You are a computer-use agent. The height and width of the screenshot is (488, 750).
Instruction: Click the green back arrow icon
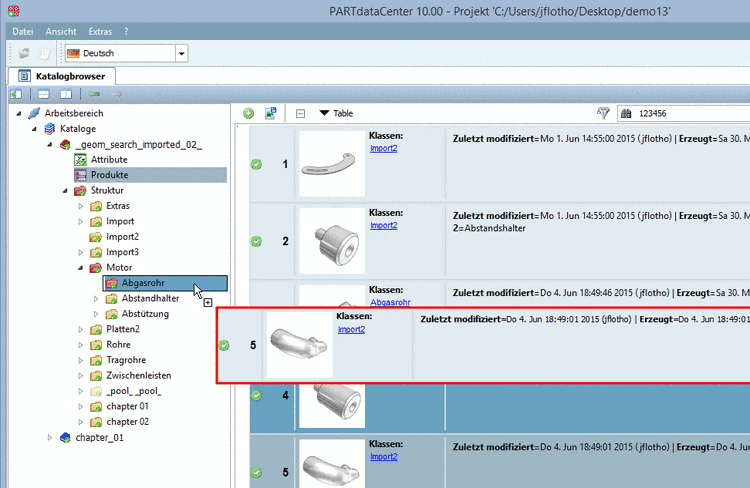94,94
